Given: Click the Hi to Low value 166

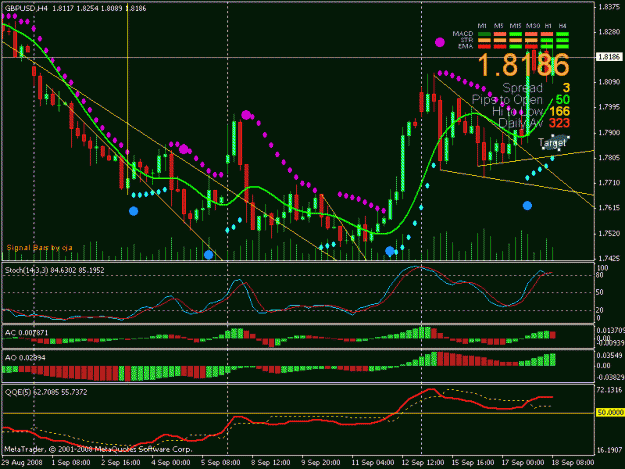Looking at the screenshot, I should click(x=559, y=112).
